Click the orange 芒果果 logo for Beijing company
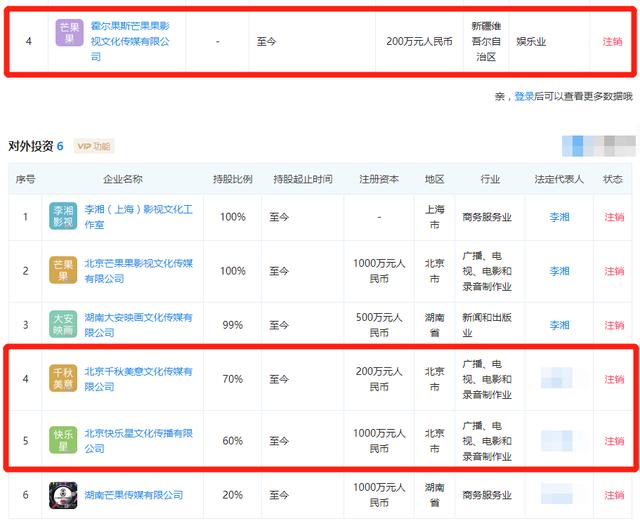The height and width of the screenshot is (521, 640). (x=63, y=270)
